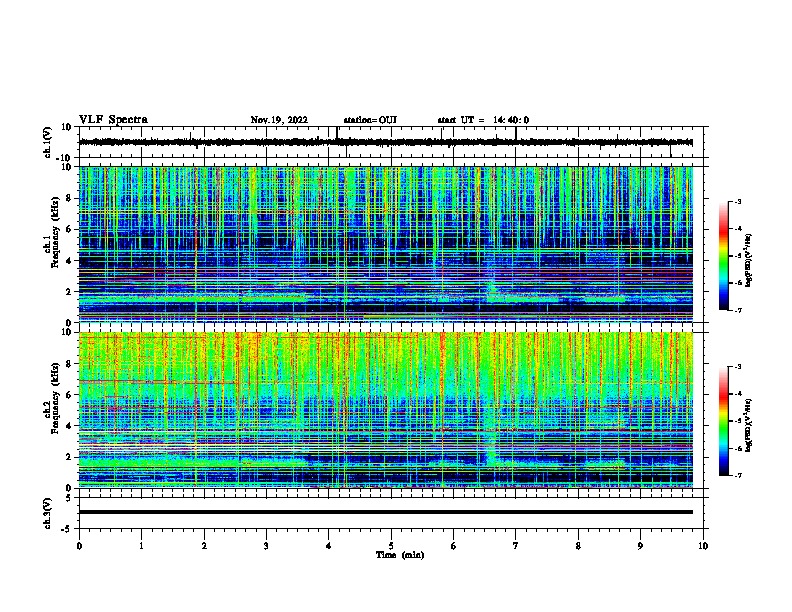This screenshot has width=792, height=612.
Task: Click the ch.2 color bar log PSD label
Action: pyautogui.click(x=748, y=425)
